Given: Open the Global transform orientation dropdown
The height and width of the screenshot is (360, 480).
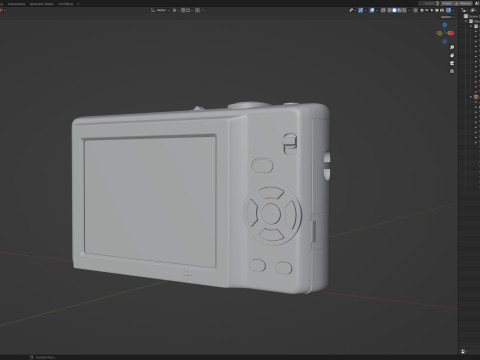Looking at the screenshot, I should coord(160,10).
